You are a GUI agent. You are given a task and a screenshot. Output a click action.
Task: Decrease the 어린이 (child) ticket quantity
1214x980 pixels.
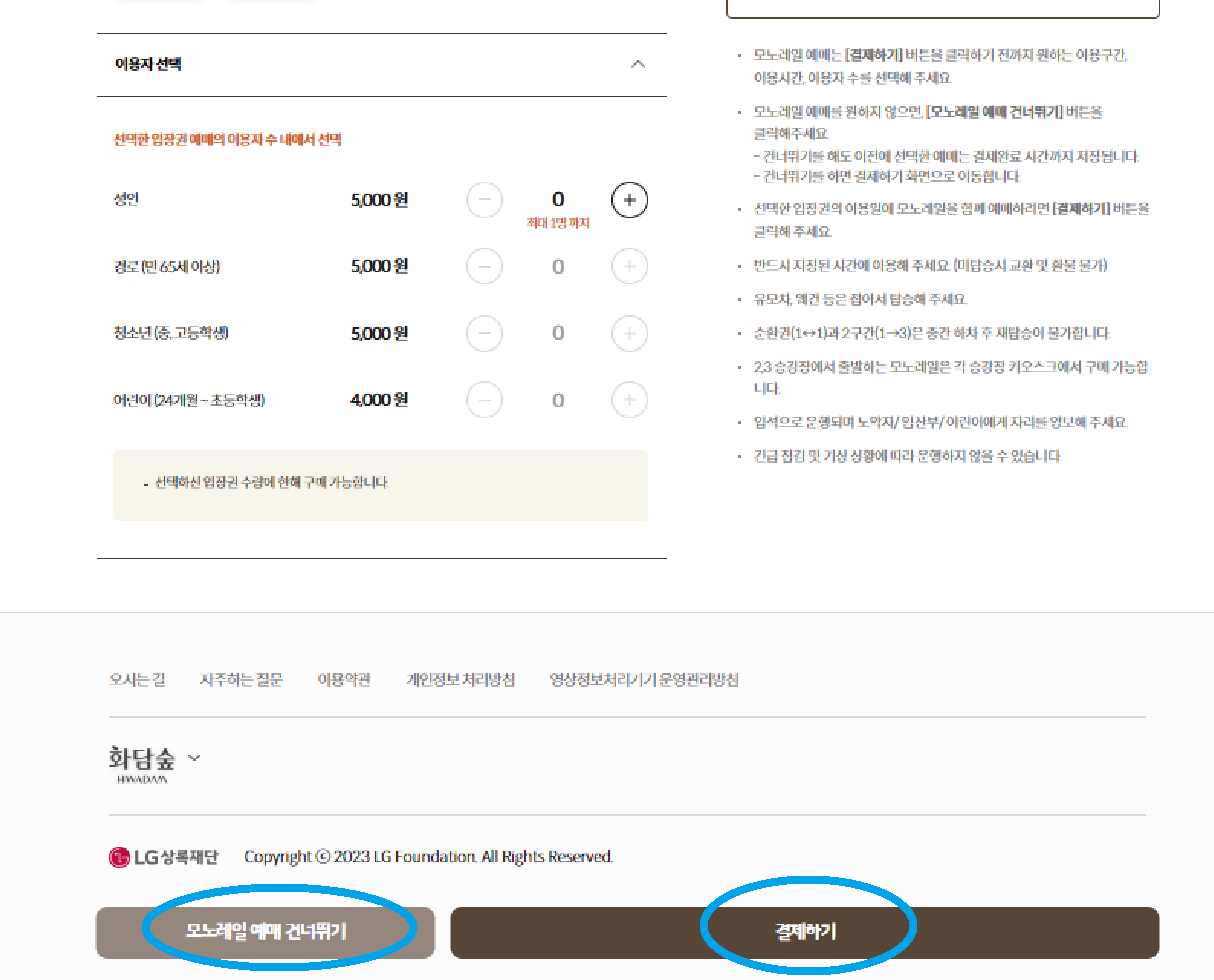pyautogui.click(x=484, y=399)
